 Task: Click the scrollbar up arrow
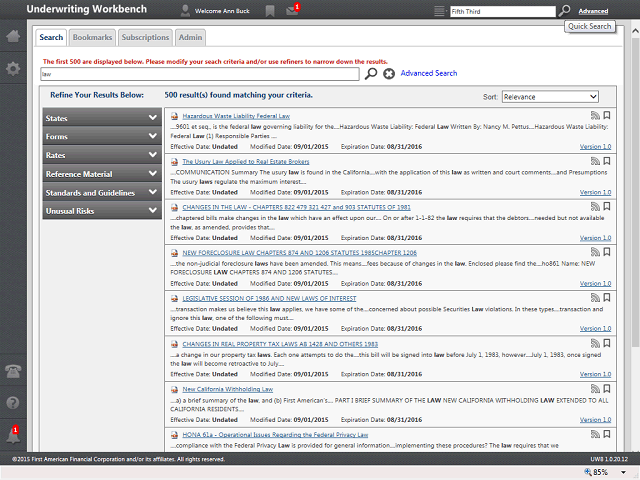click(x=635, y=31)
